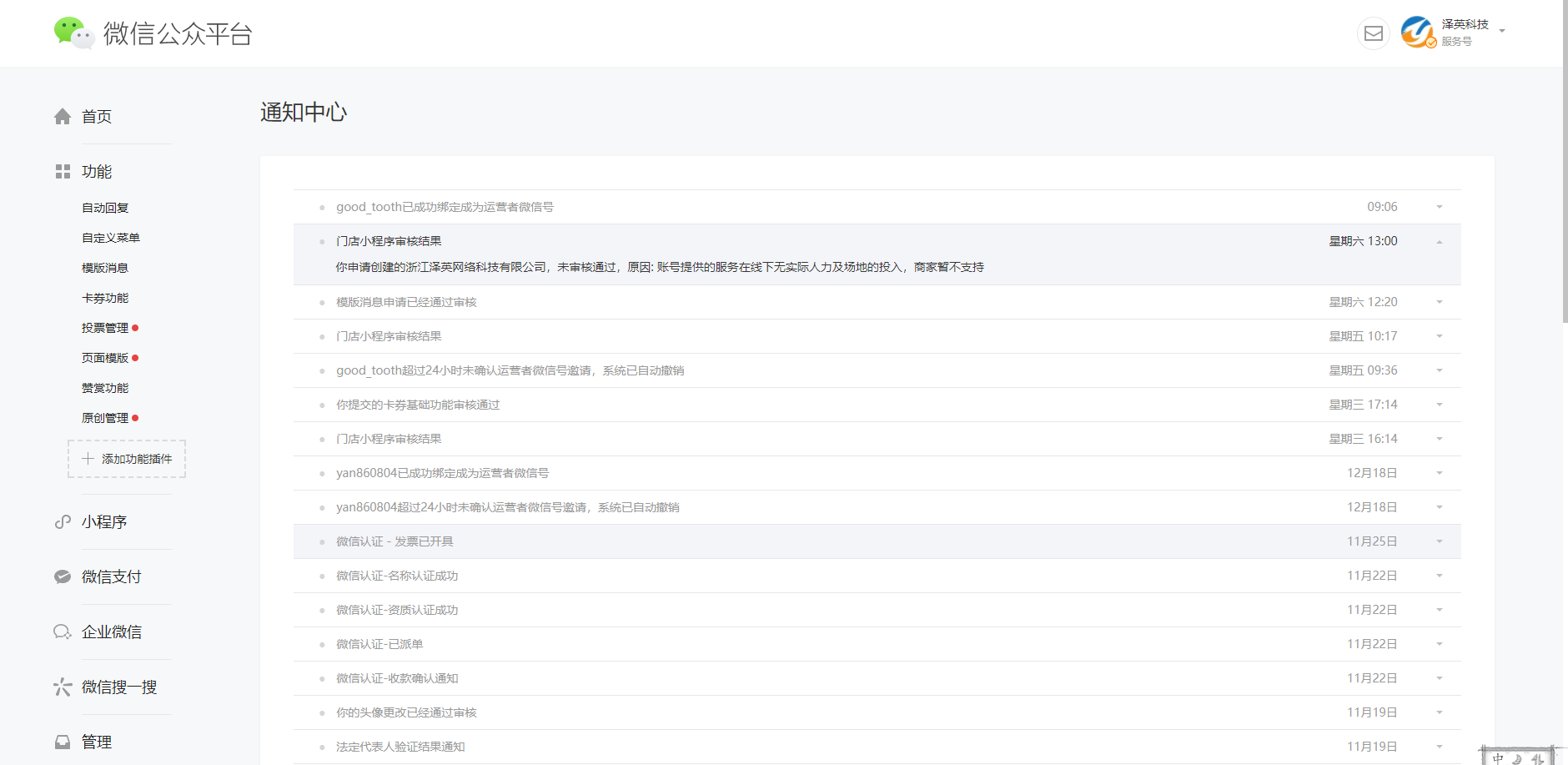Screen dimensions: 1568x765
Task: Open 卡券功能 in the sidebar
Action: [x=105, y=298]
